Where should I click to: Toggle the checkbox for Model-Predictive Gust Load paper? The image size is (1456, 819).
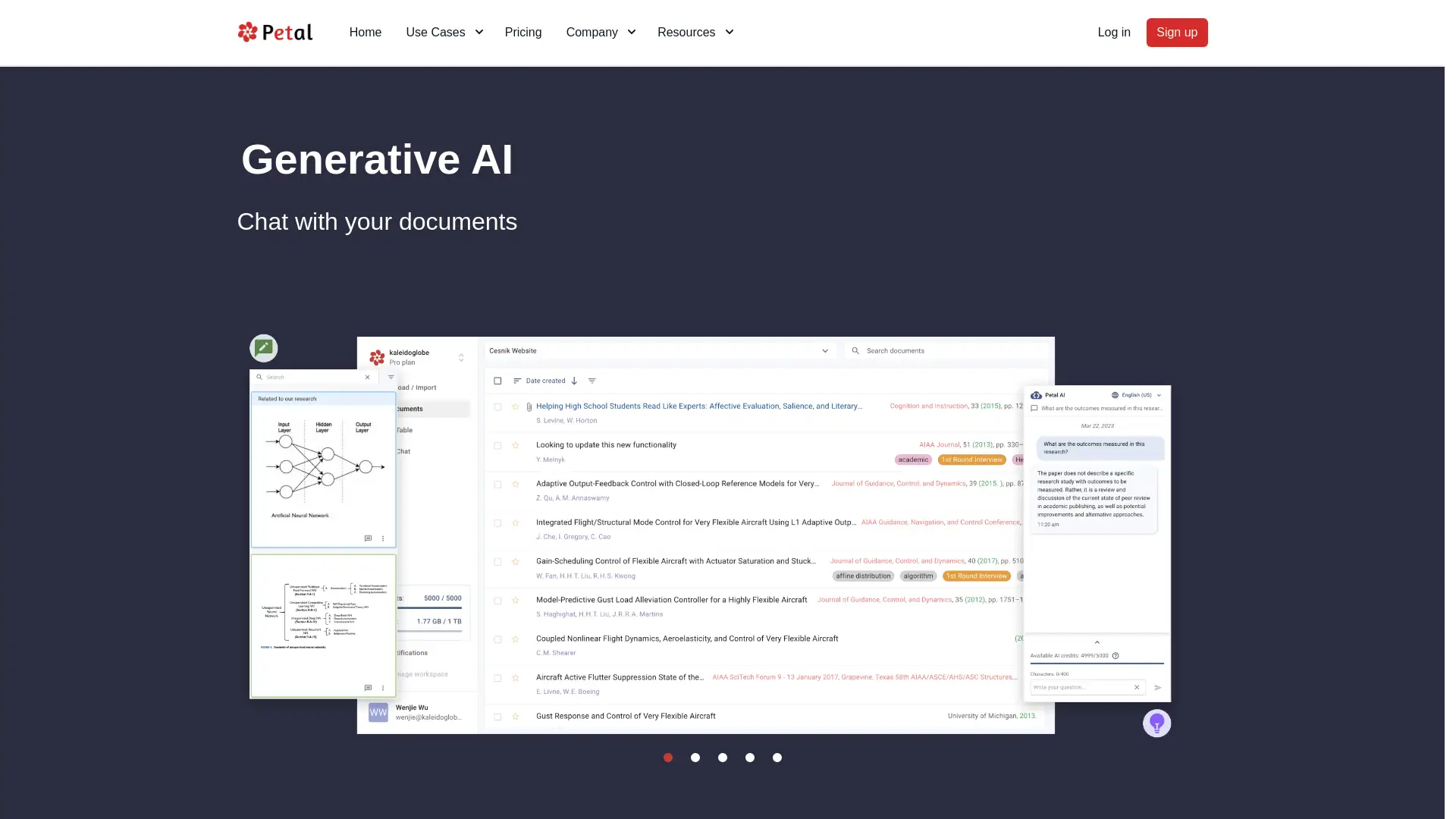498,600
